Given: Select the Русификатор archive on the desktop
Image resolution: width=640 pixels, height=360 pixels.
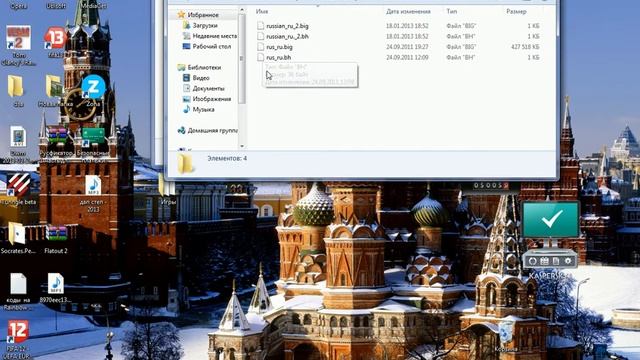Looking at the screenshot, I should click(x=56, y=145).
